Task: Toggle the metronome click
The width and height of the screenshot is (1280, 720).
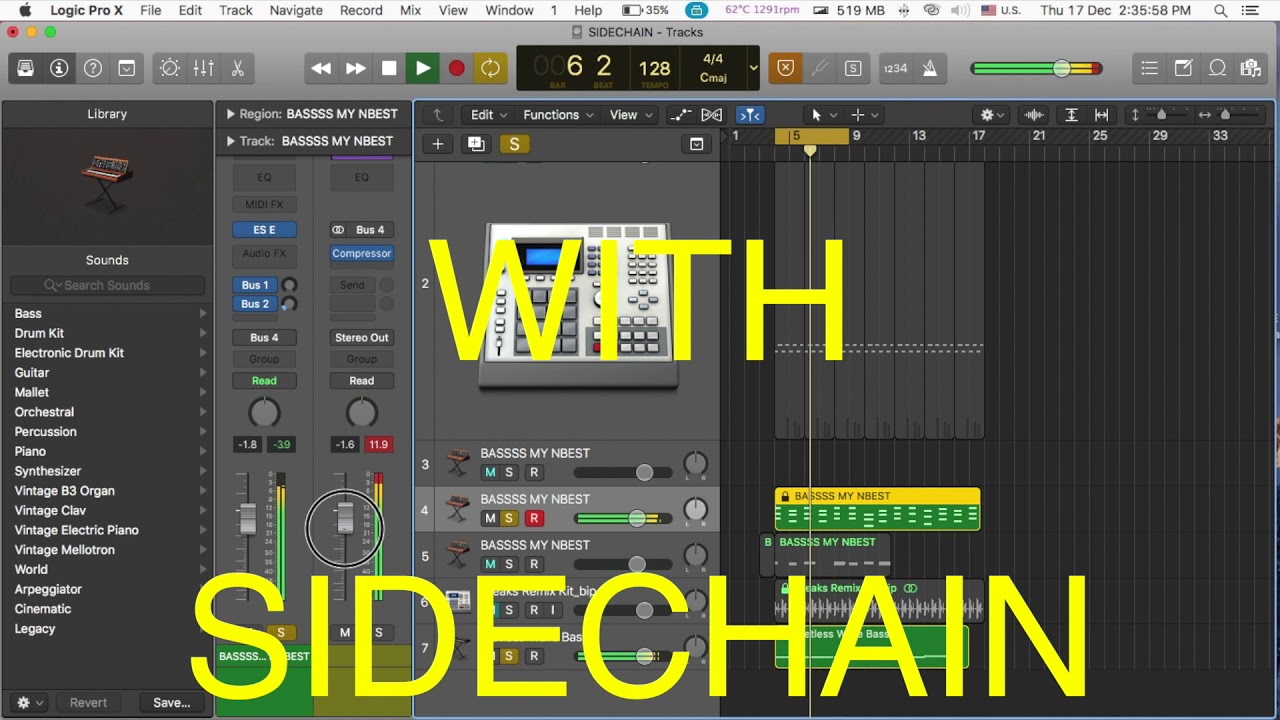Action: tap(930, 68)
